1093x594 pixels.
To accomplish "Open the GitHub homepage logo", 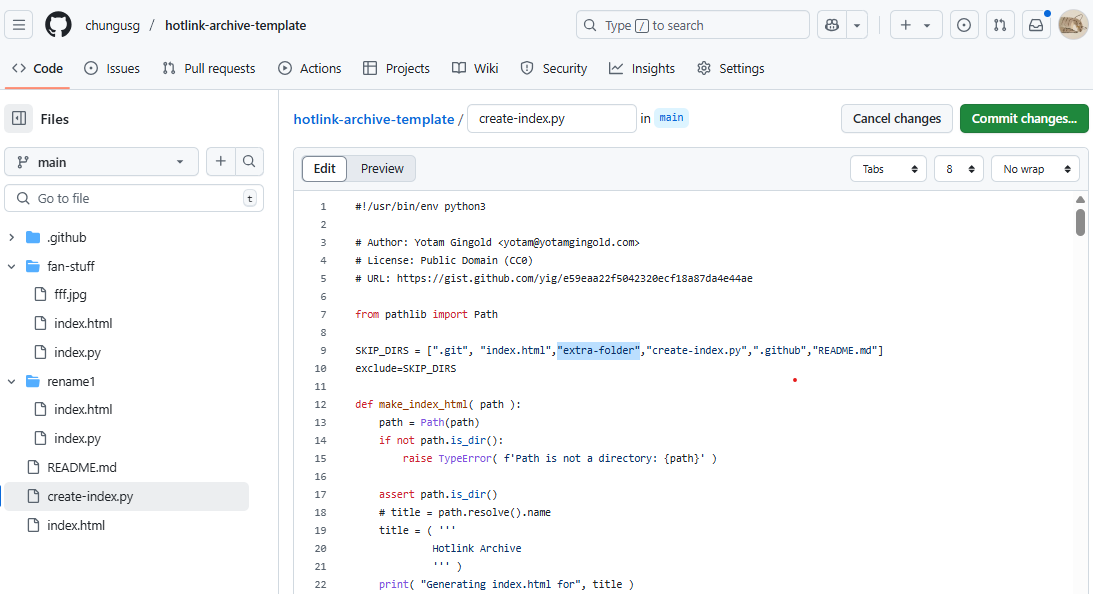I will 58,25.
